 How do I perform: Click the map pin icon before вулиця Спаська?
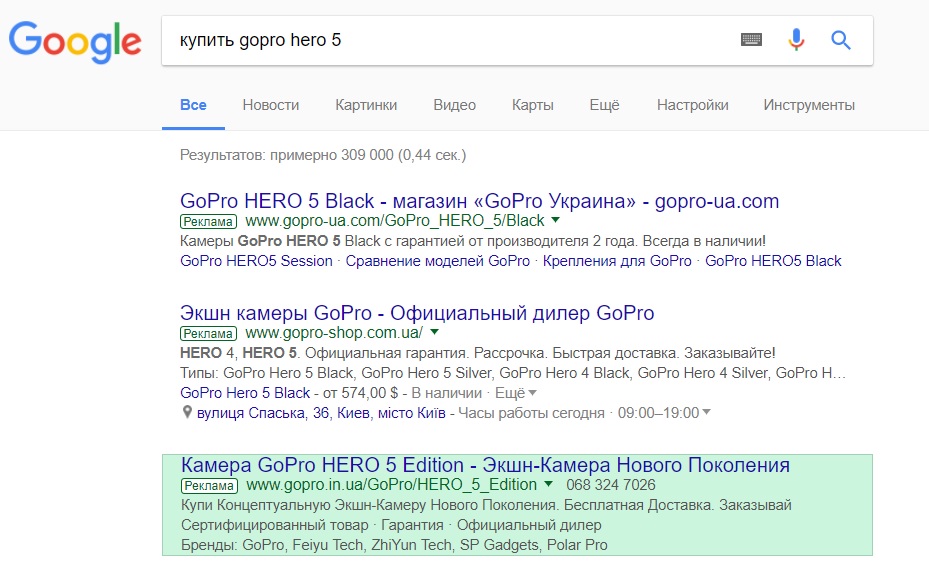tap(187, 412)
